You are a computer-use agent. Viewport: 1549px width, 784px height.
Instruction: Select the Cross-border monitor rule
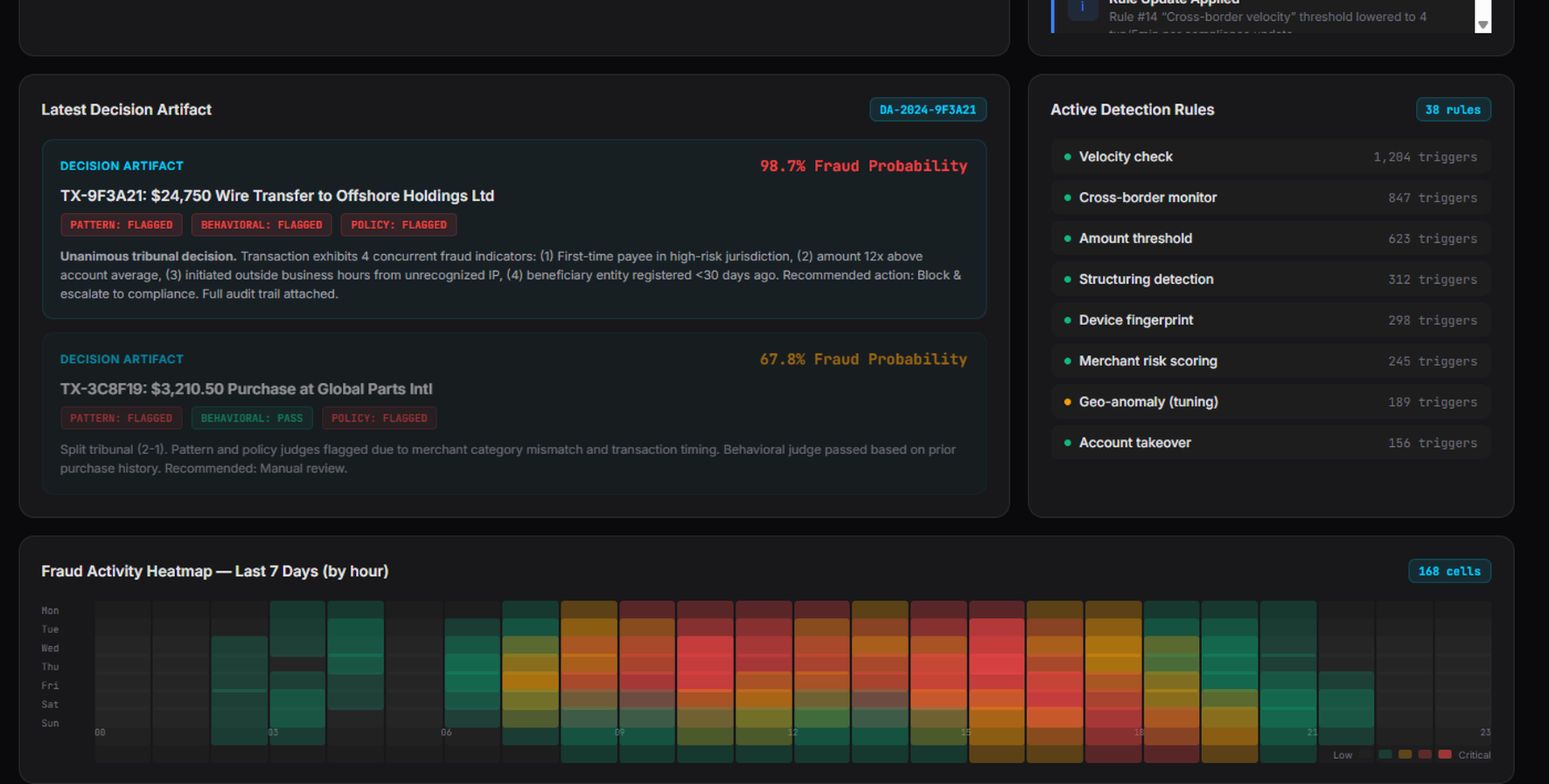1270,198
